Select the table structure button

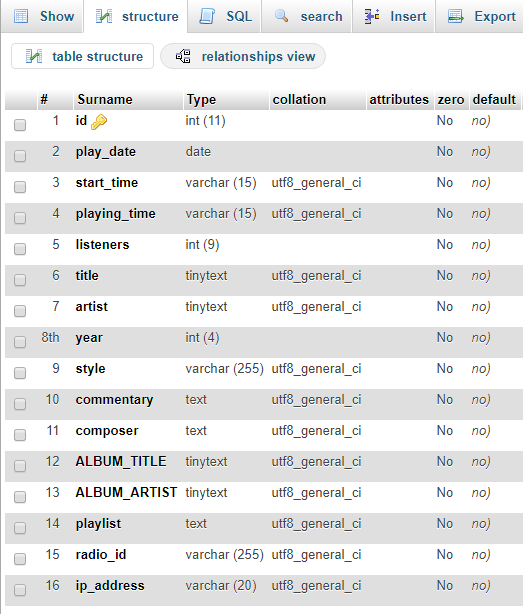point(83,56)
